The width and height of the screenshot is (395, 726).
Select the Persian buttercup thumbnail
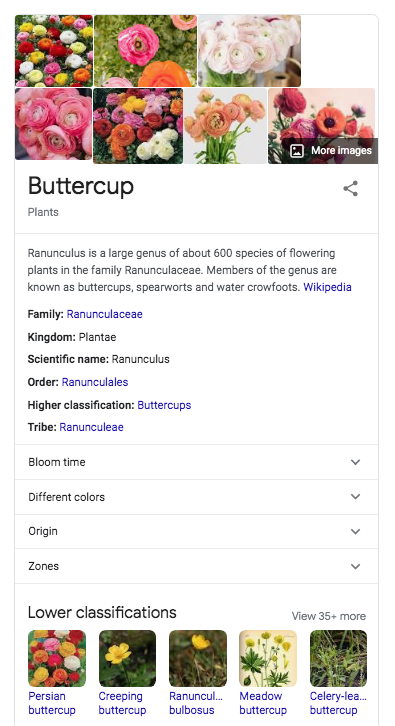tap(57, 658)
